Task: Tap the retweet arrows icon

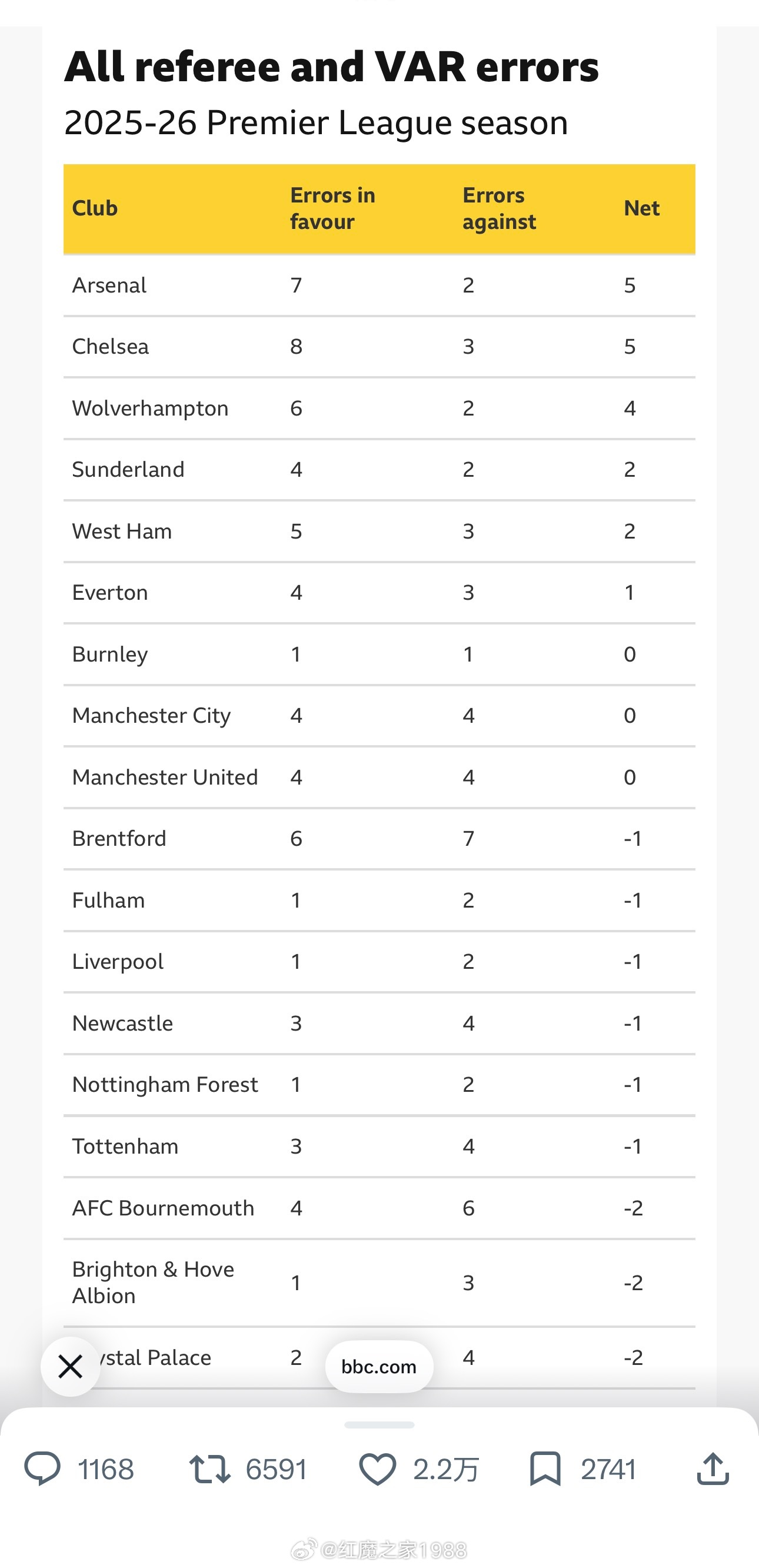Action: coord(209,1469)
